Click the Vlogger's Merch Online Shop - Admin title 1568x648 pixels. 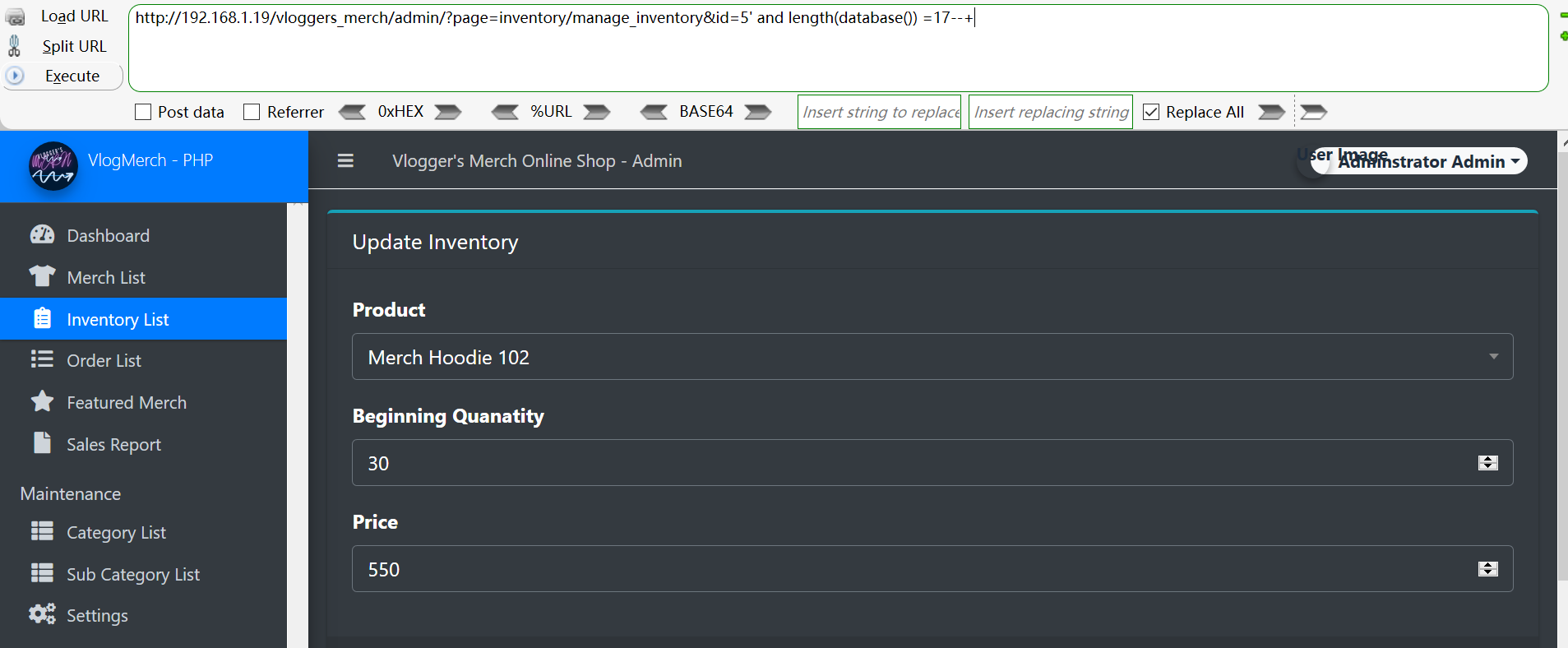(537, 161)
